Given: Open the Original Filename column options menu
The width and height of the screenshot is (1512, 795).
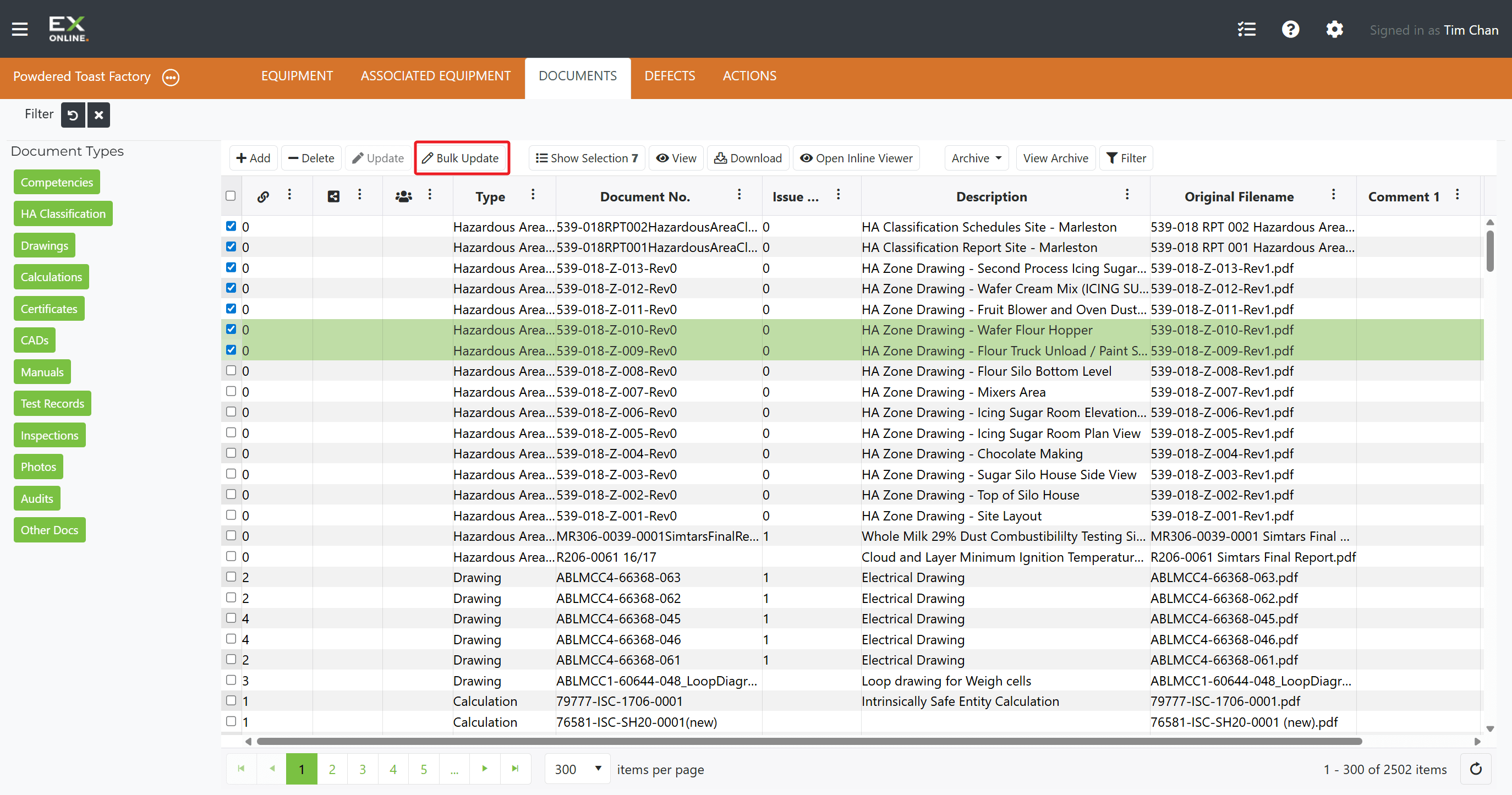Looking at the screenshot, I should pyautogui.click(x=1333, y=195).
